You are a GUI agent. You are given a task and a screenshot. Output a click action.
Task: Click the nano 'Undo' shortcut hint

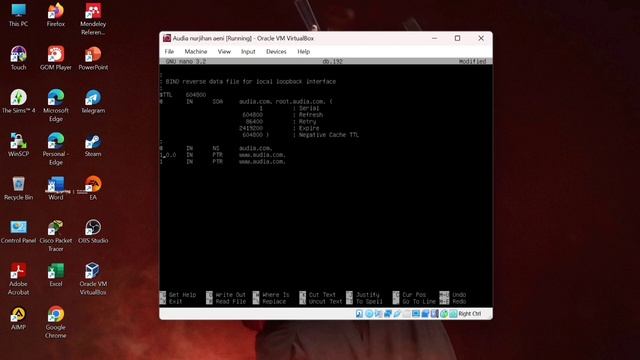(x=453, y=294)
